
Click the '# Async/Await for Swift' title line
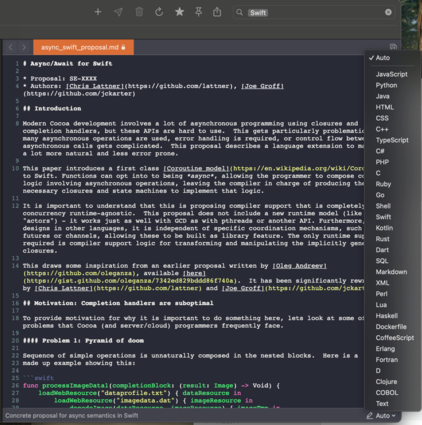[68, 64]
